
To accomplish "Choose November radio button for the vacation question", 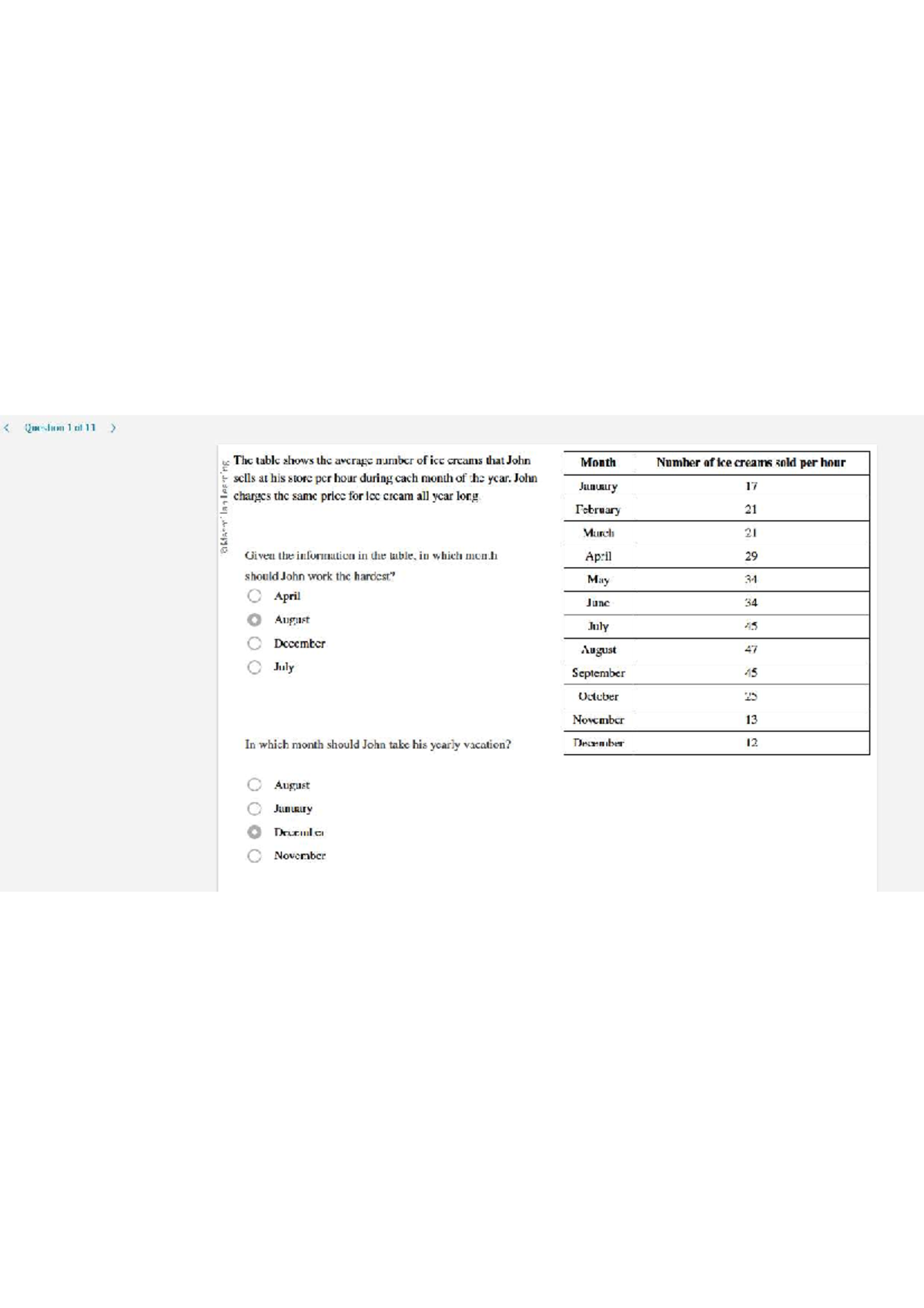I will coord(254,856).
